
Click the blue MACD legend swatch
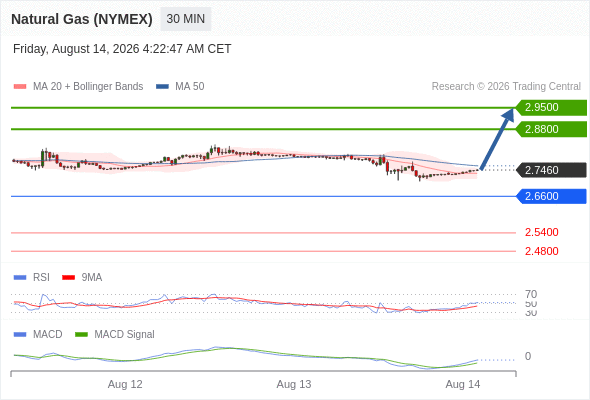click(20, 334)
